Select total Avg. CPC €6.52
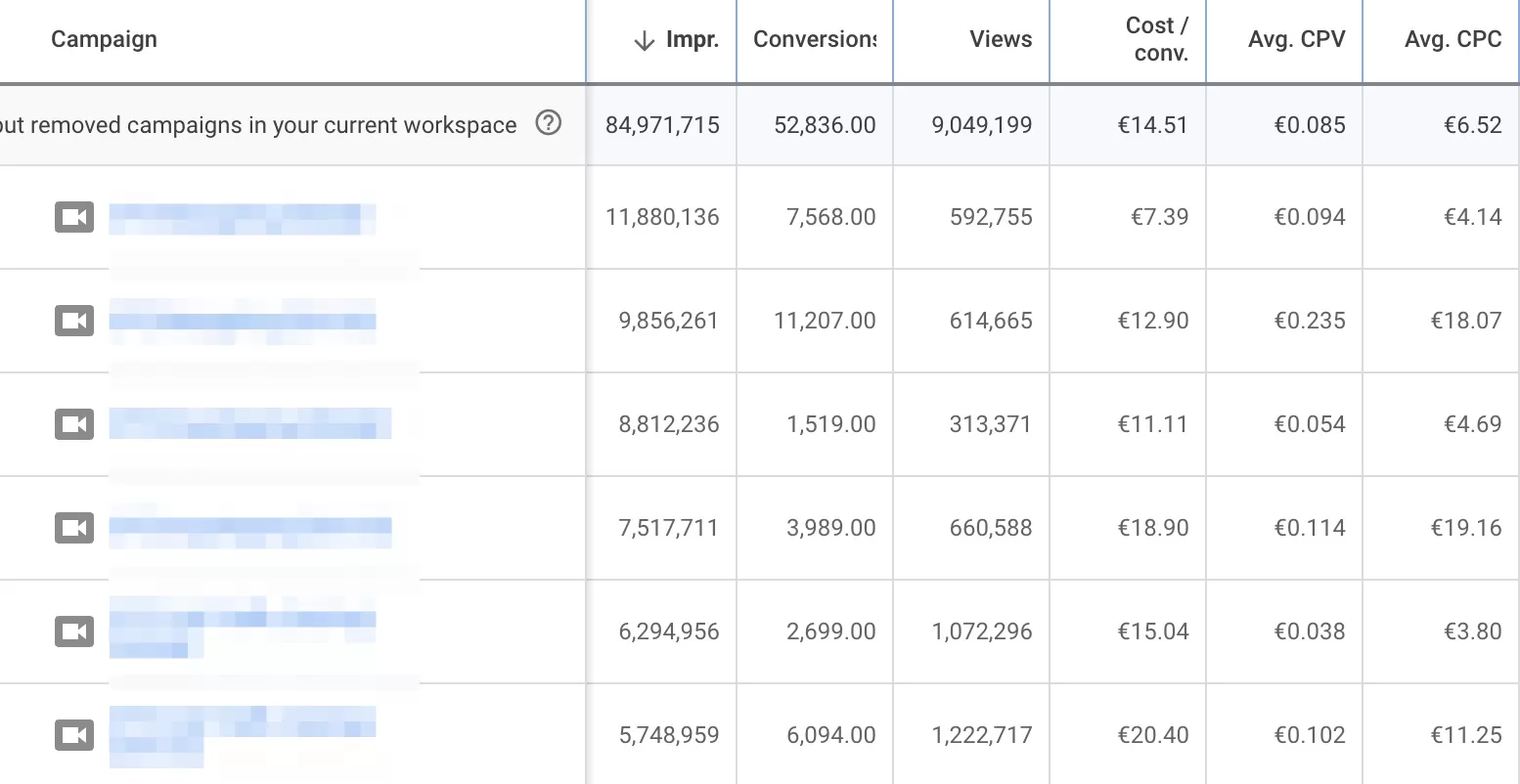Screen dimensions: 1520x784 (1473, 125)
